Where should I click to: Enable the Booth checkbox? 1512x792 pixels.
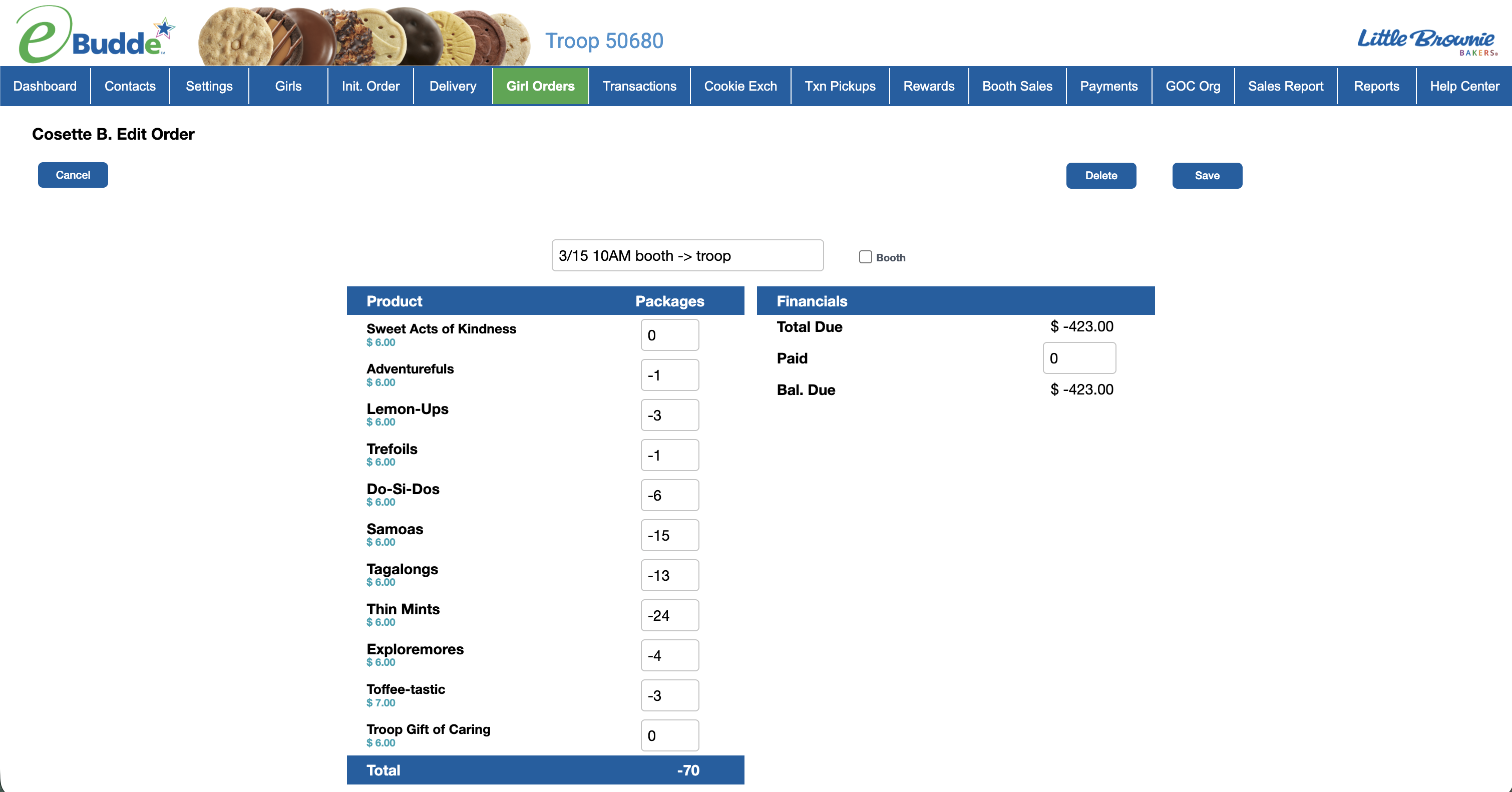[865, 257]
